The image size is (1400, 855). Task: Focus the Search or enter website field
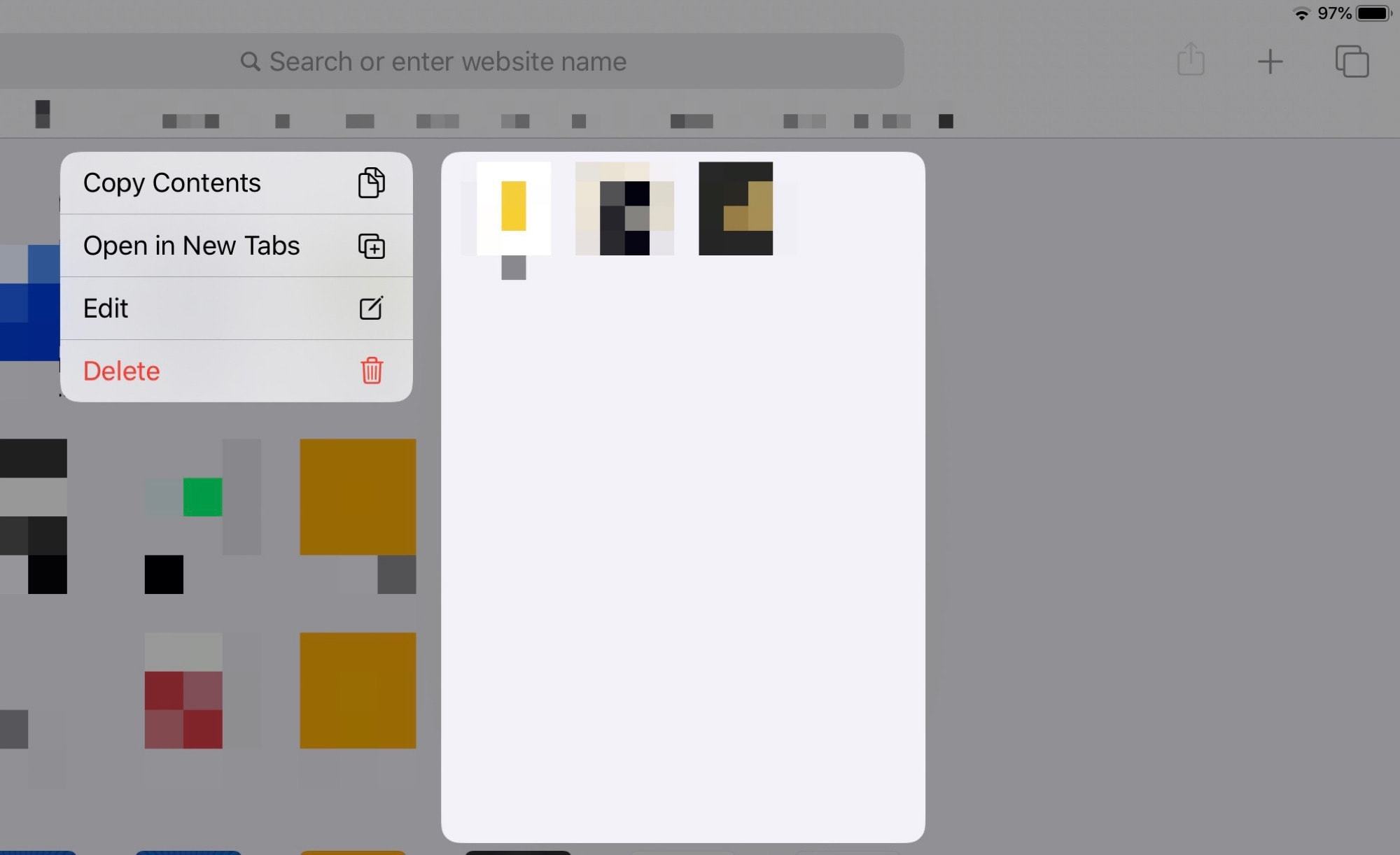(x=448, y=62)
